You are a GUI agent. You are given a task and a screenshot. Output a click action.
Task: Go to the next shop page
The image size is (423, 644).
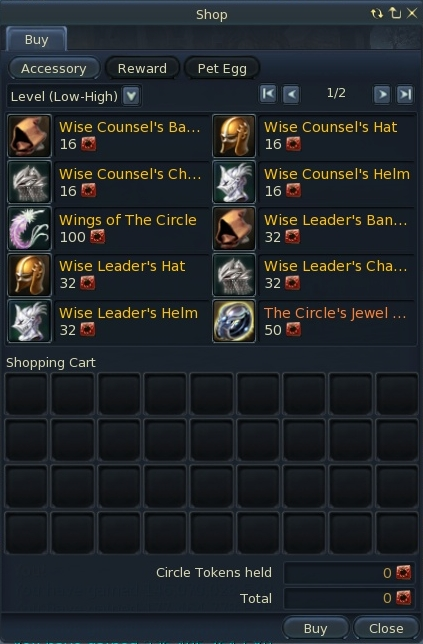point(382,94)
